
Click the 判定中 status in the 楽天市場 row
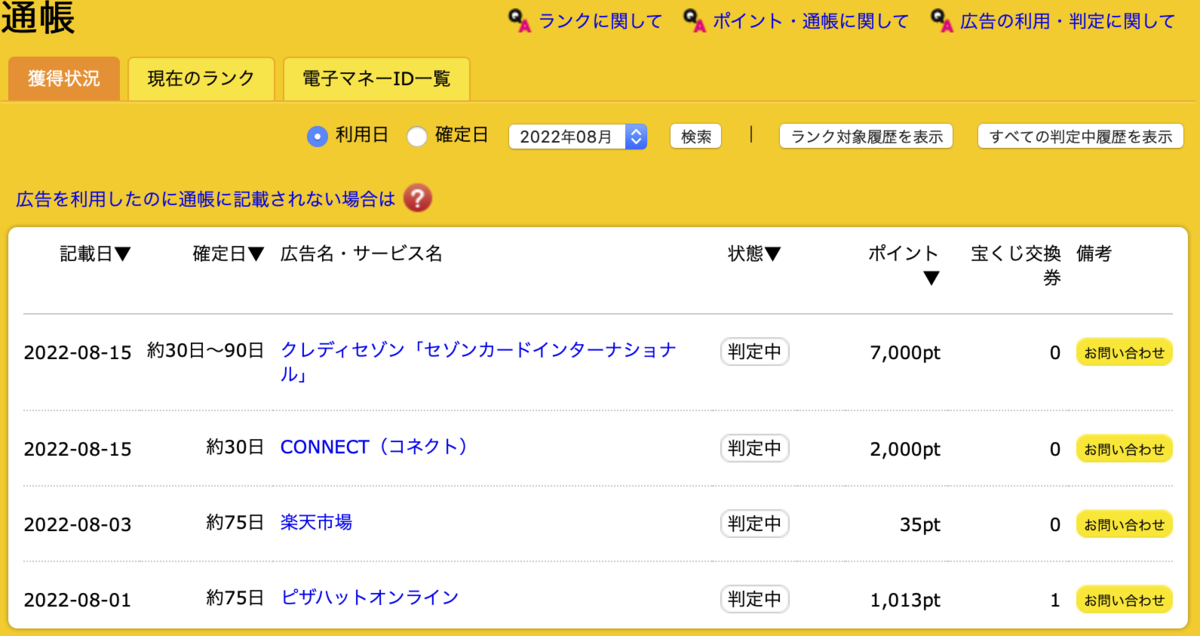pos(755,524)
